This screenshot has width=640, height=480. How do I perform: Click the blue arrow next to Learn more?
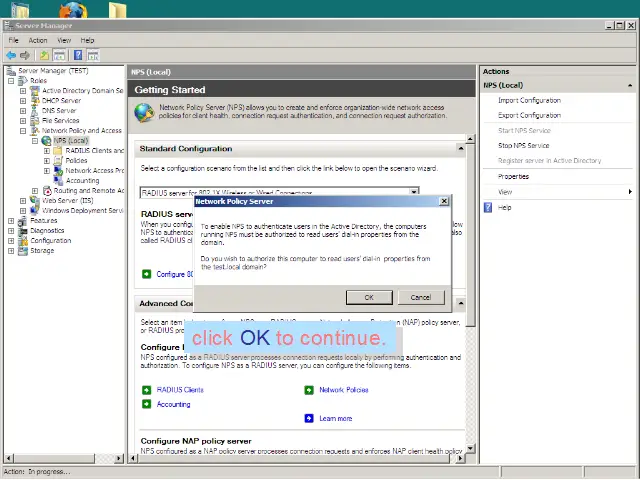click(309, 418)
